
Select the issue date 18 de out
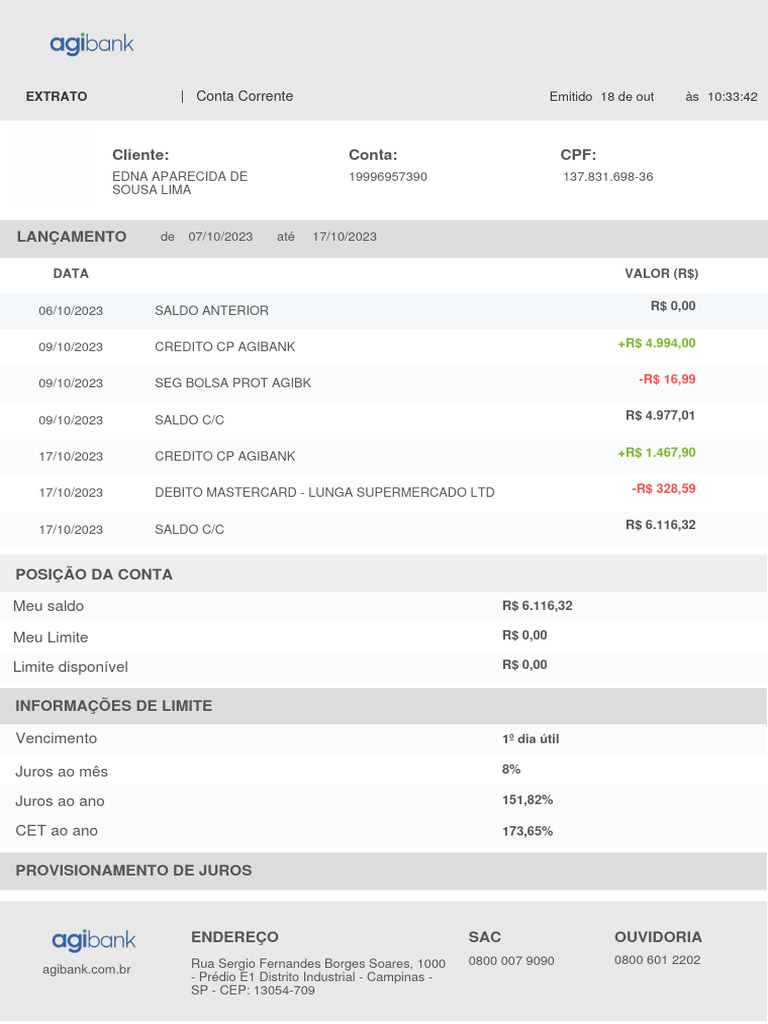click(x=627, y=97)
